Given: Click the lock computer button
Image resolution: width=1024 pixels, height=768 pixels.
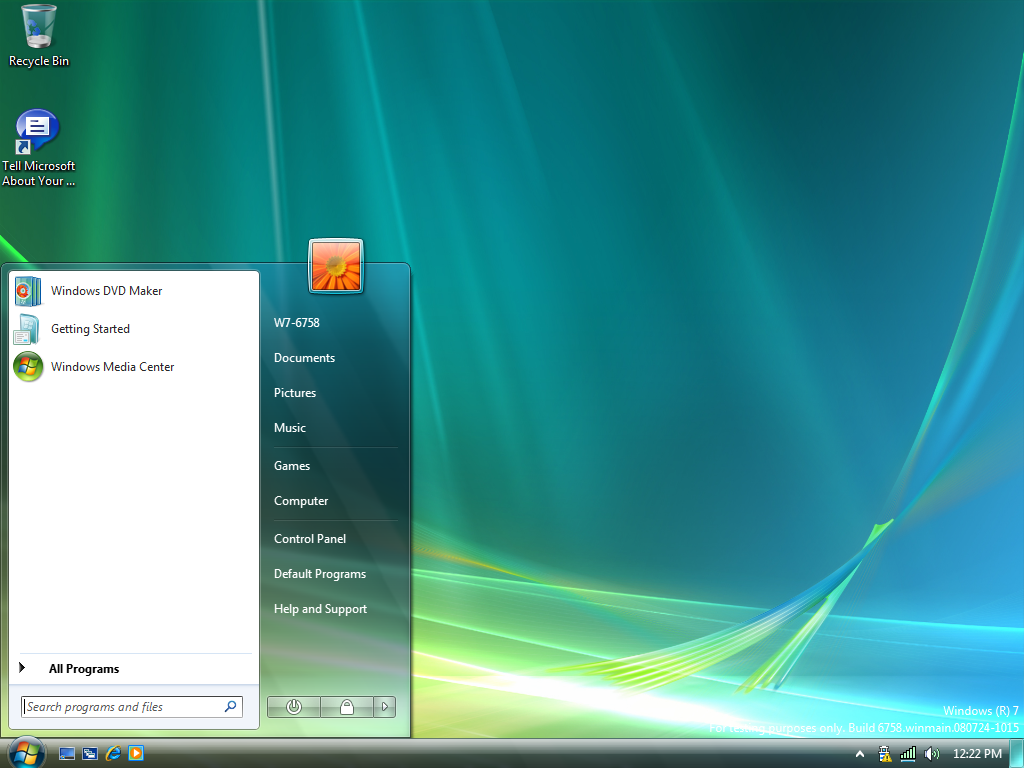Looking at the screenshot, I should [346, 707].
